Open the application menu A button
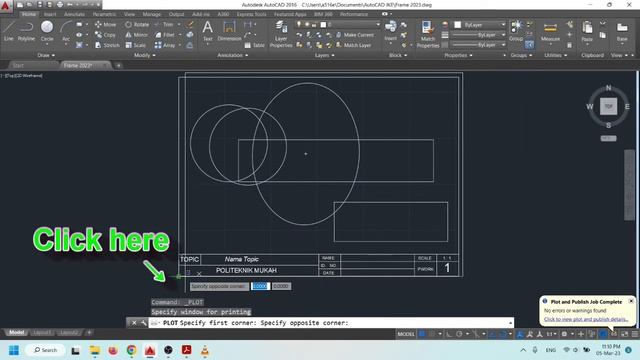Viewport: 640px width, 360px height. point(6,6)
